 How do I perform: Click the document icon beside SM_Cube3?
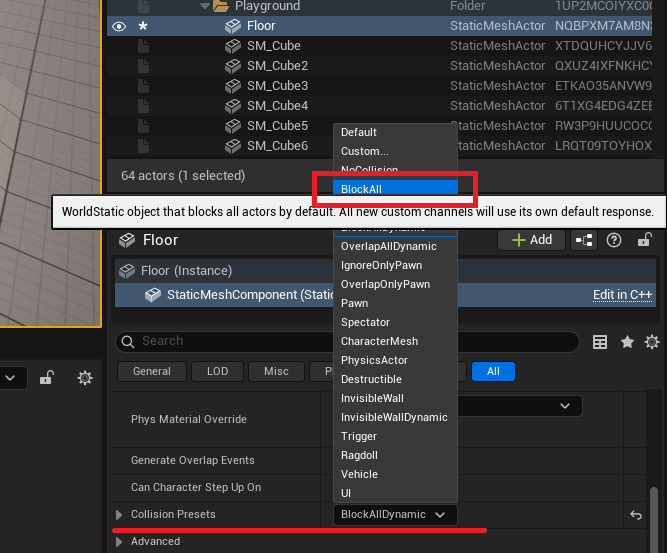(x=143, y=86)
